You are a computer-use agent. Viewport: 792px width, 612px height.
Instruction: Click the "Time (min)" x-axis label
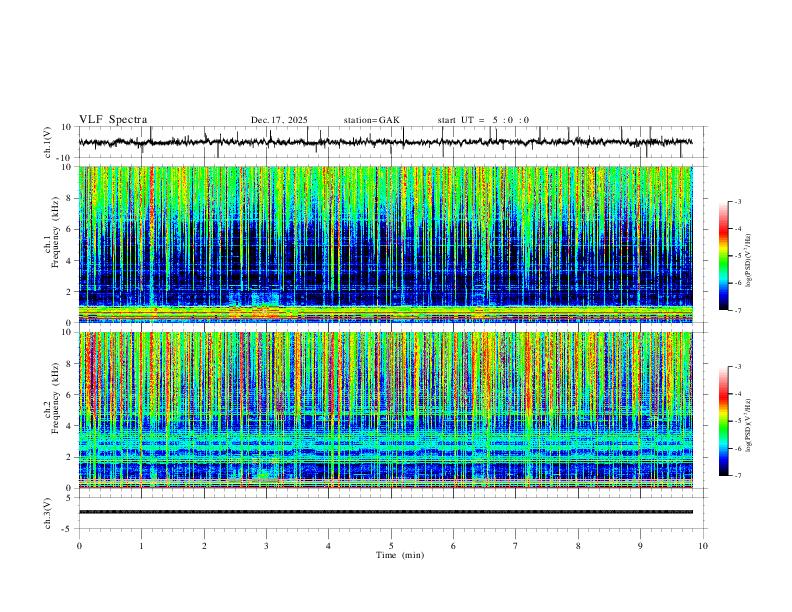click(x=400, y=555)
